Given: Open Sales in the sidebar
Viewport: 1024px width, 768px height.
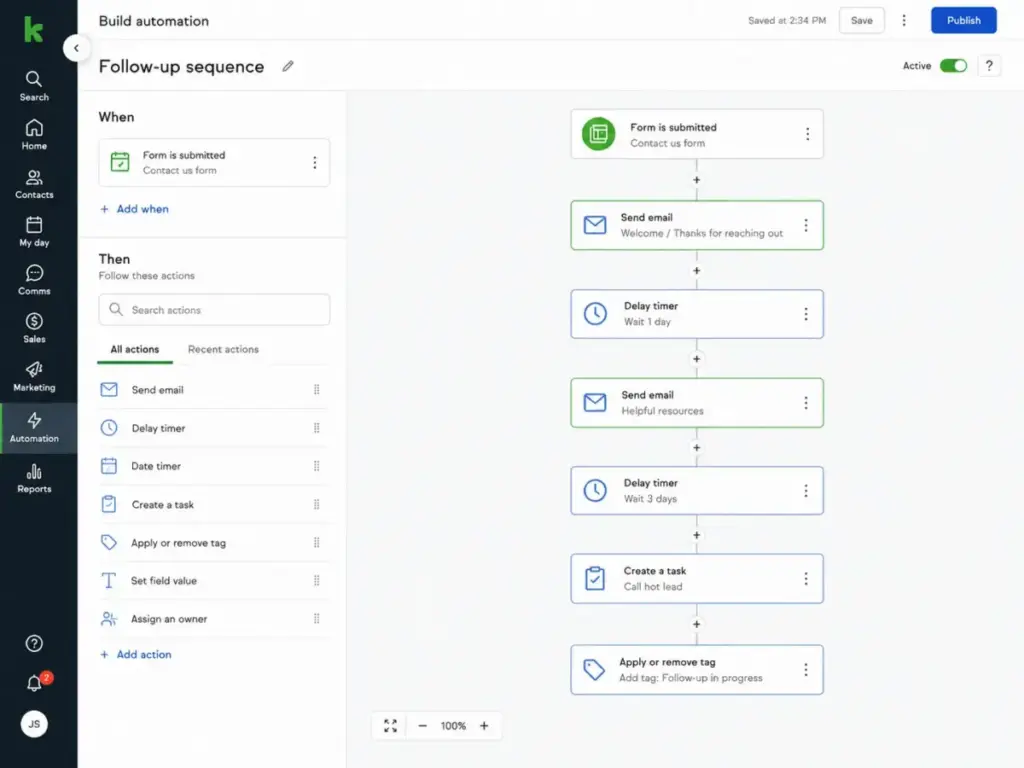Looking at the screenshot, I should point(34,328).
